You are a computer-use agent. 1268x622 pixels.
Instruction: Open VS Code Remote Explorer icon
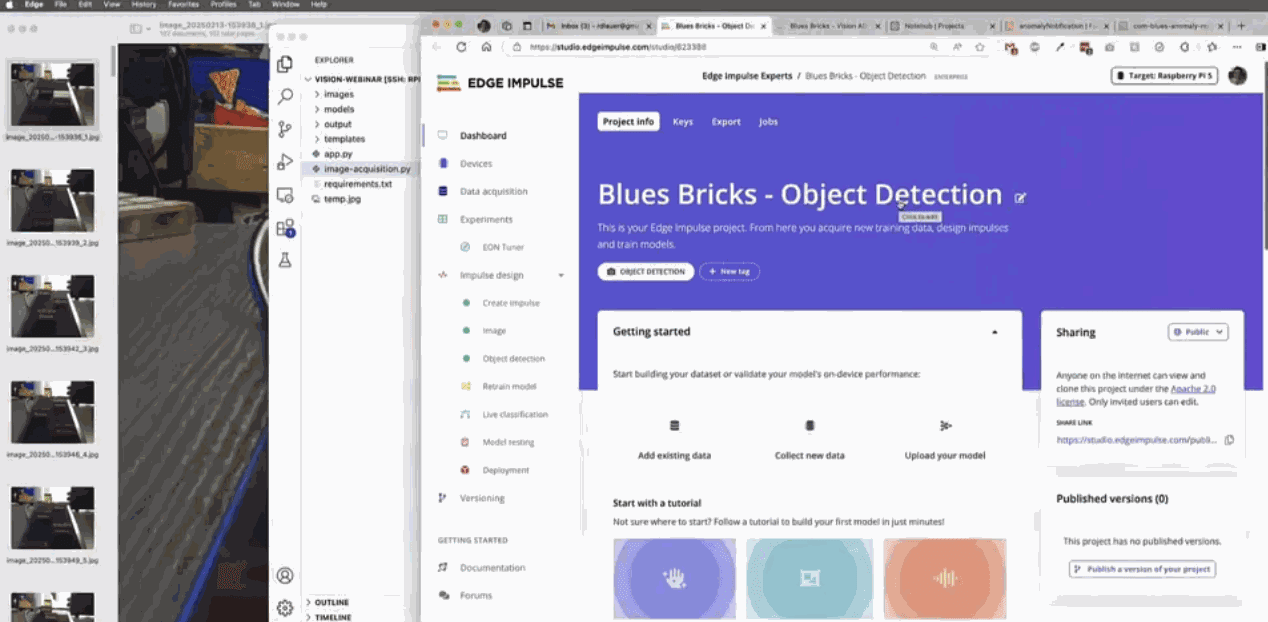(x=285, y=195)
